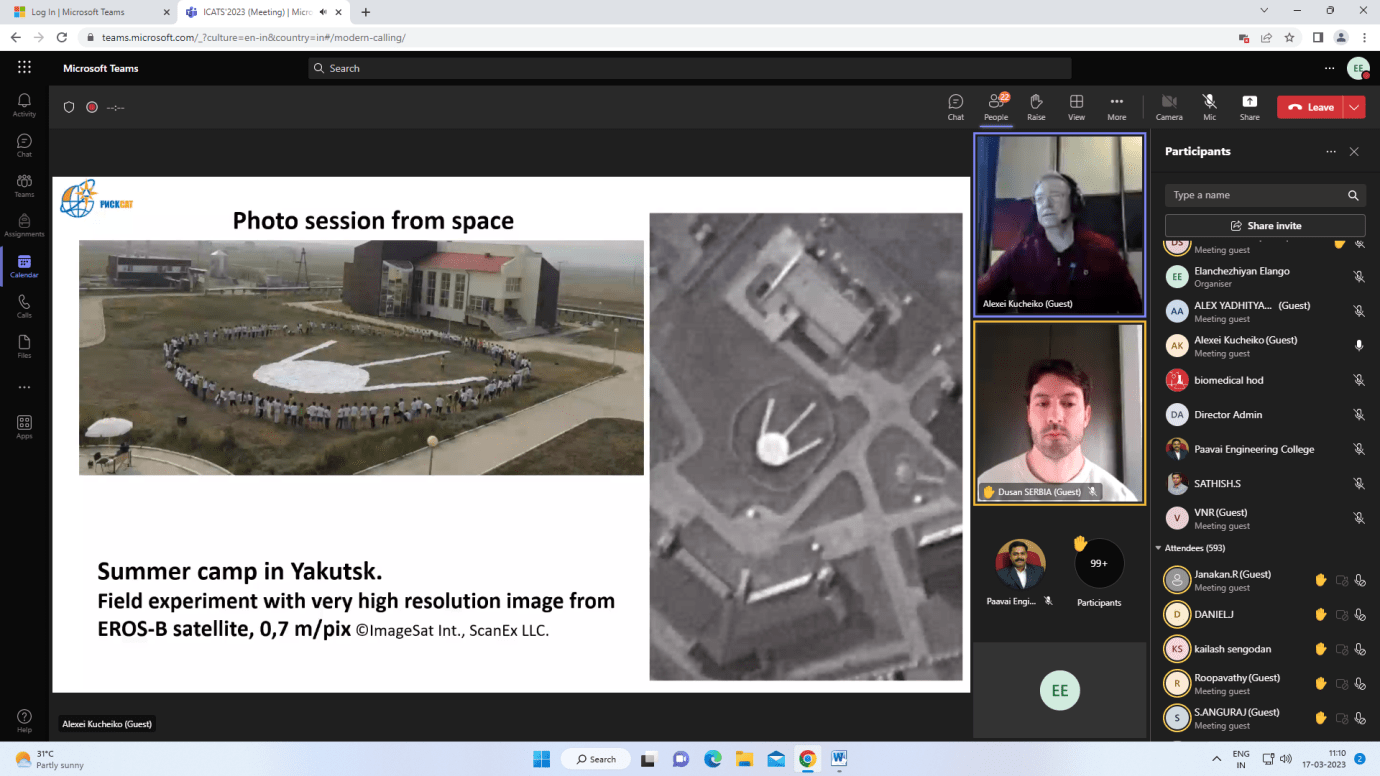Toggle the People participants panel
1380x776 pixels.
pyautogui.click(x=996, y=106)
